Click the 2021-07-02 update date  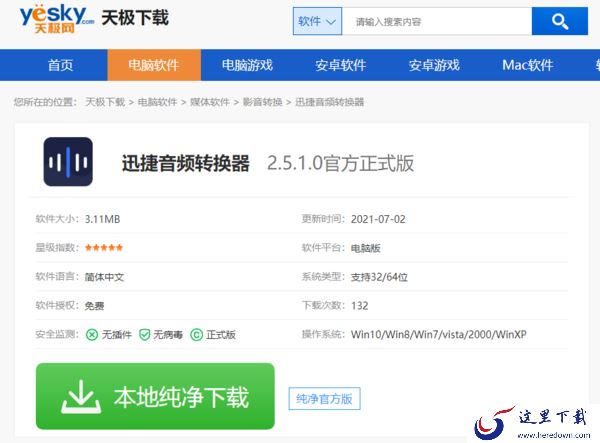tap(378, 219)
